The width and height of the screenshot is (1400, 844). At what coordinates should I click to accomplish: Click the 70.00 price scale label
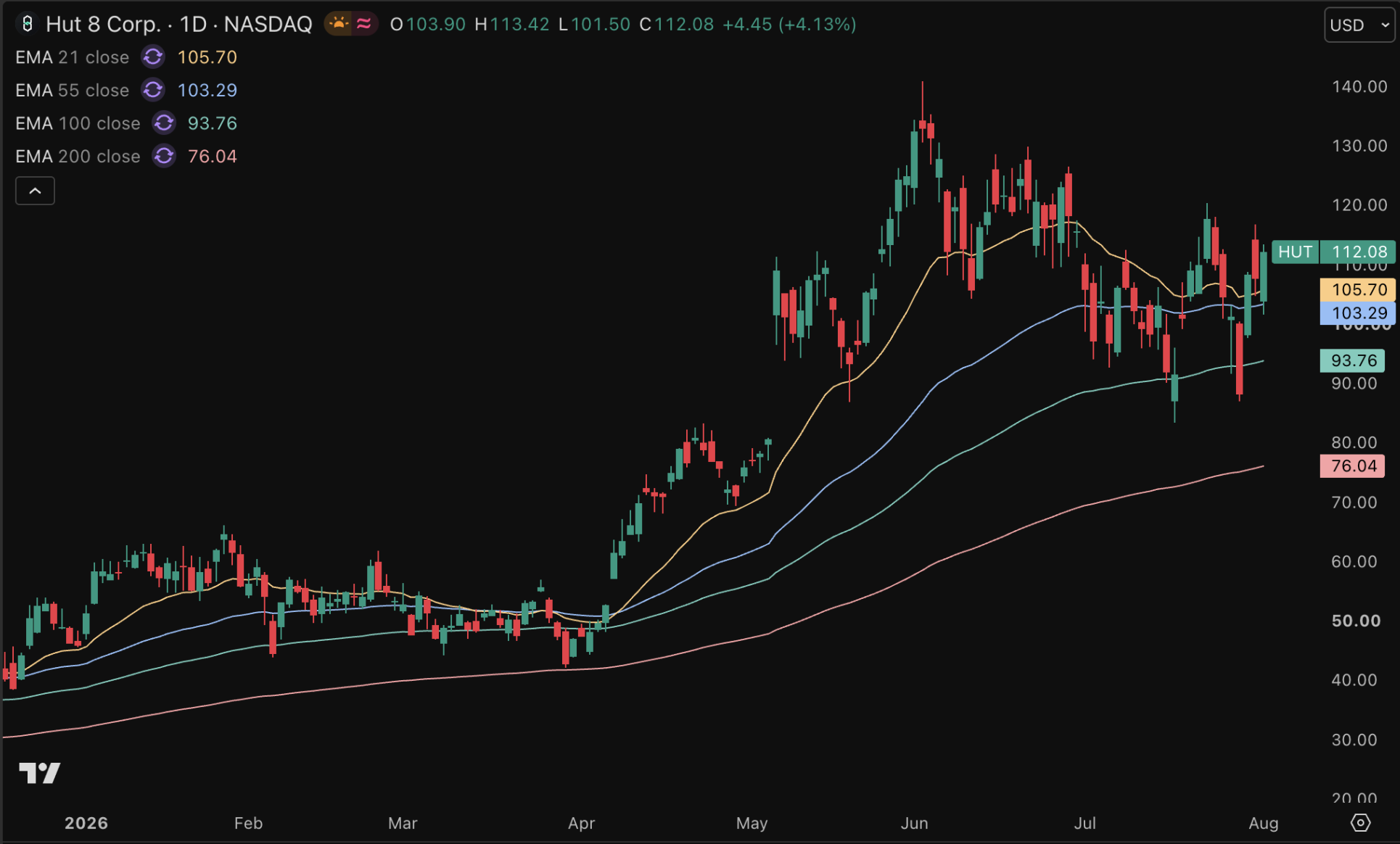[1354, 502]
